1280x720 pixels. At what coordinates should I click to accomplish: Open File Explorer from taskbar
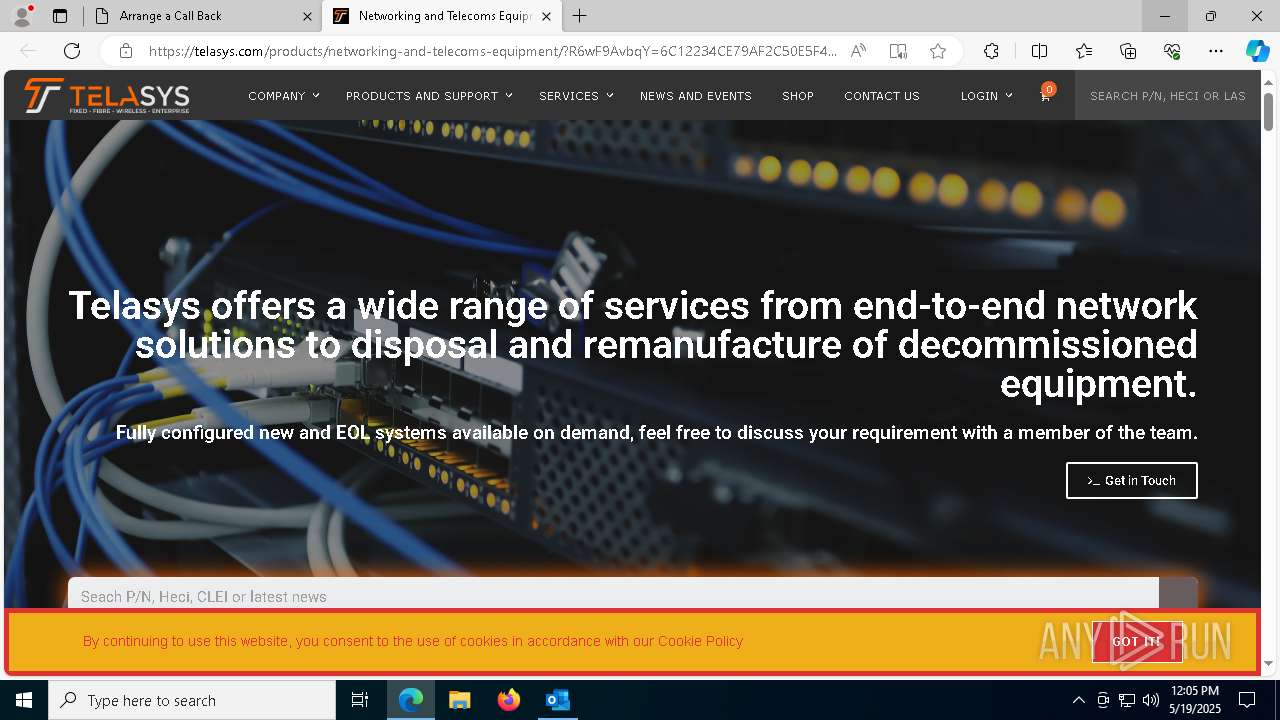tap(460, 700)
